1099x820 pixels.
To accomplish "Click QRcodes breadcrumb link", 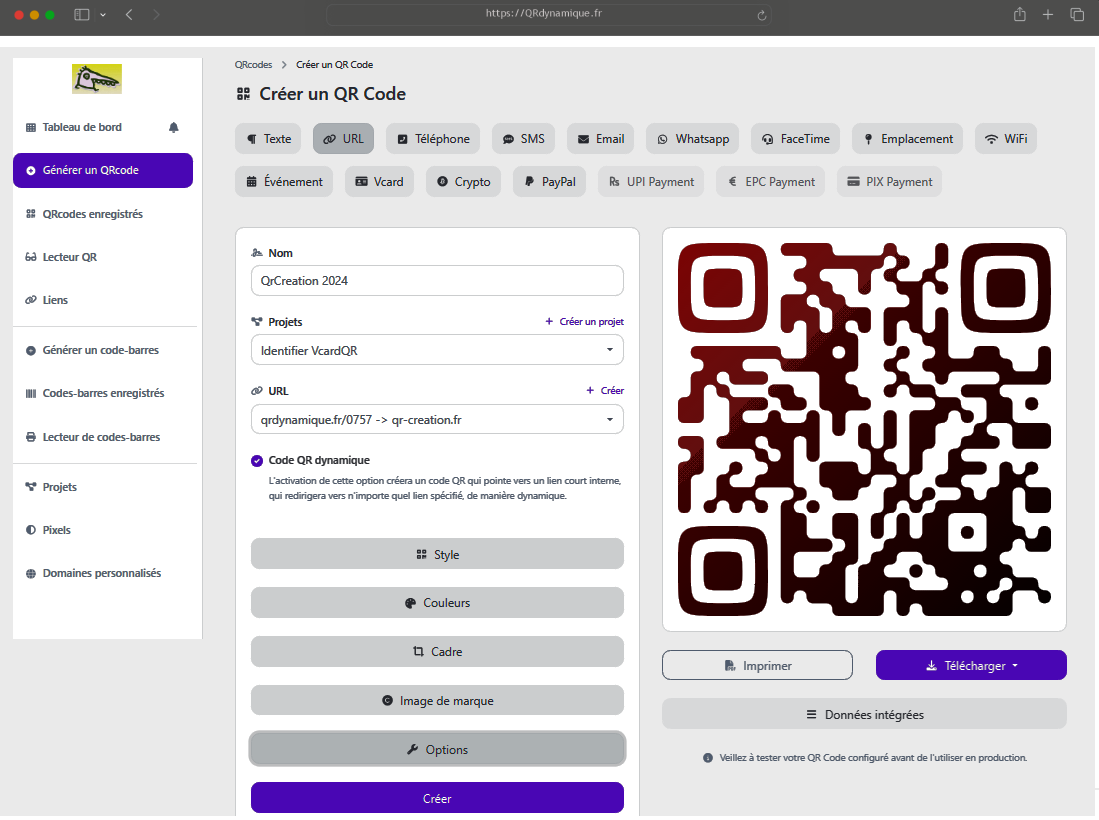I will tap(253, 64).
